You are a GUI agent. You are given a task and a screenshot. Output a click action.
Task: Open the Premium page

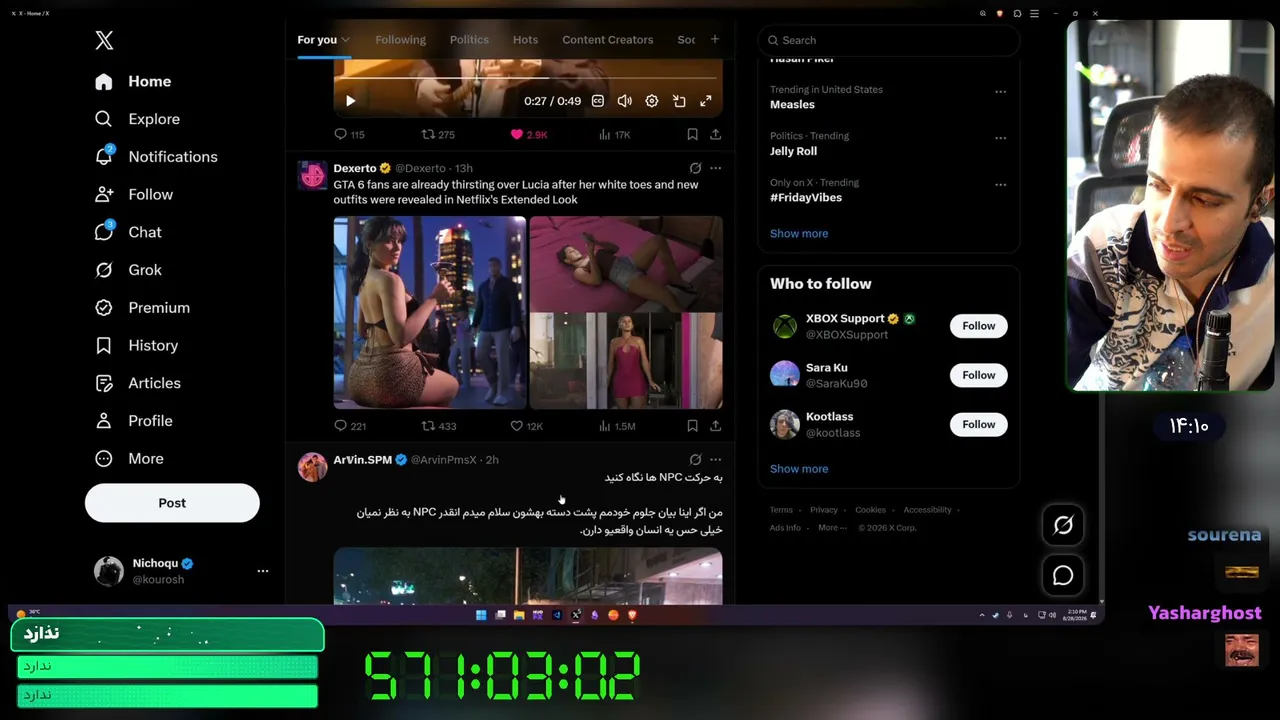pyautogui.click(x=142, y=308)
